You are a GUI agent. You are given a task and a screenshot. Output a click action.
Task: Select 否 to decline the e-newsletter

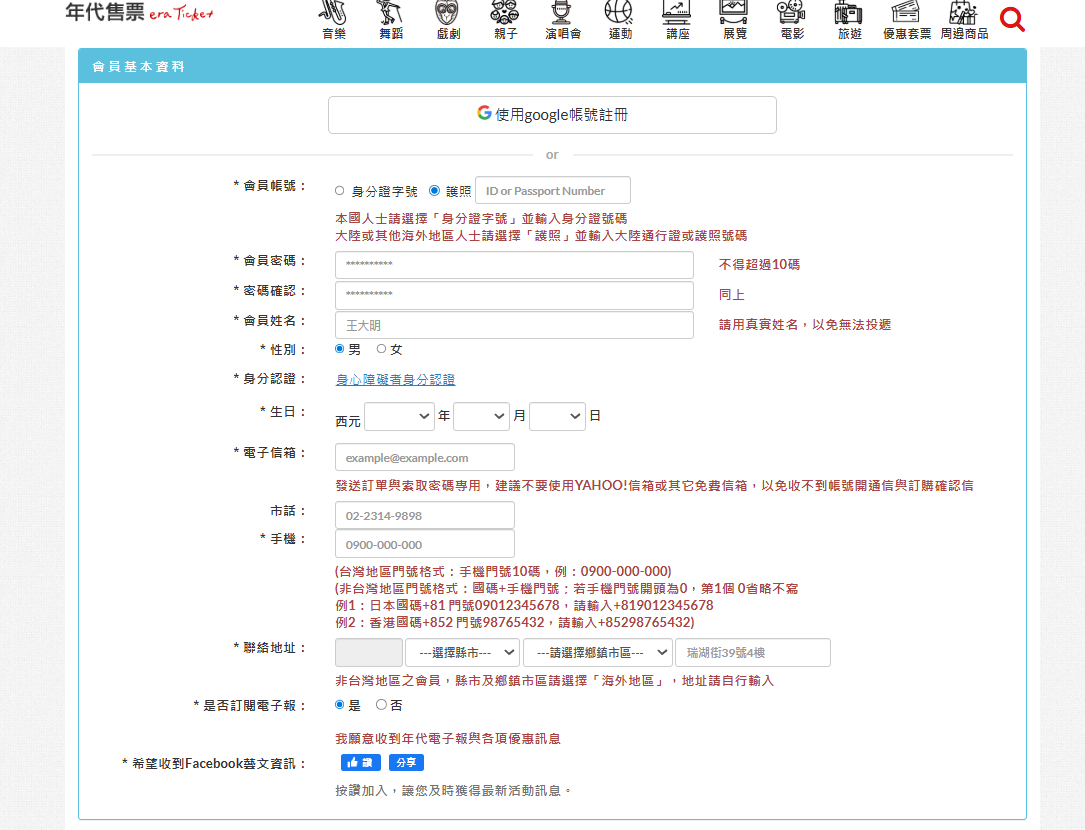pos(379,704)
